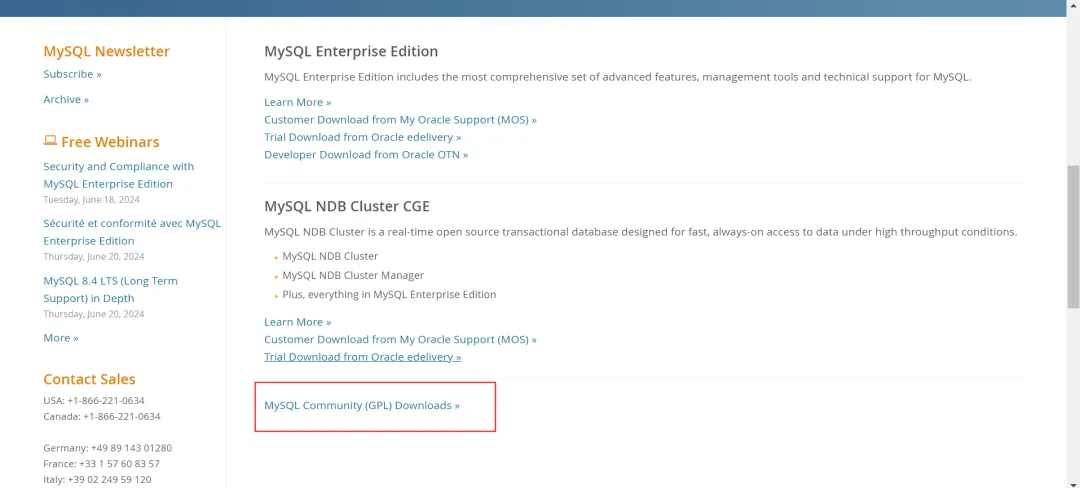
Task: Click the MySQL Newsletter heading
Action: pyautogui.click(x=106, y=51)
